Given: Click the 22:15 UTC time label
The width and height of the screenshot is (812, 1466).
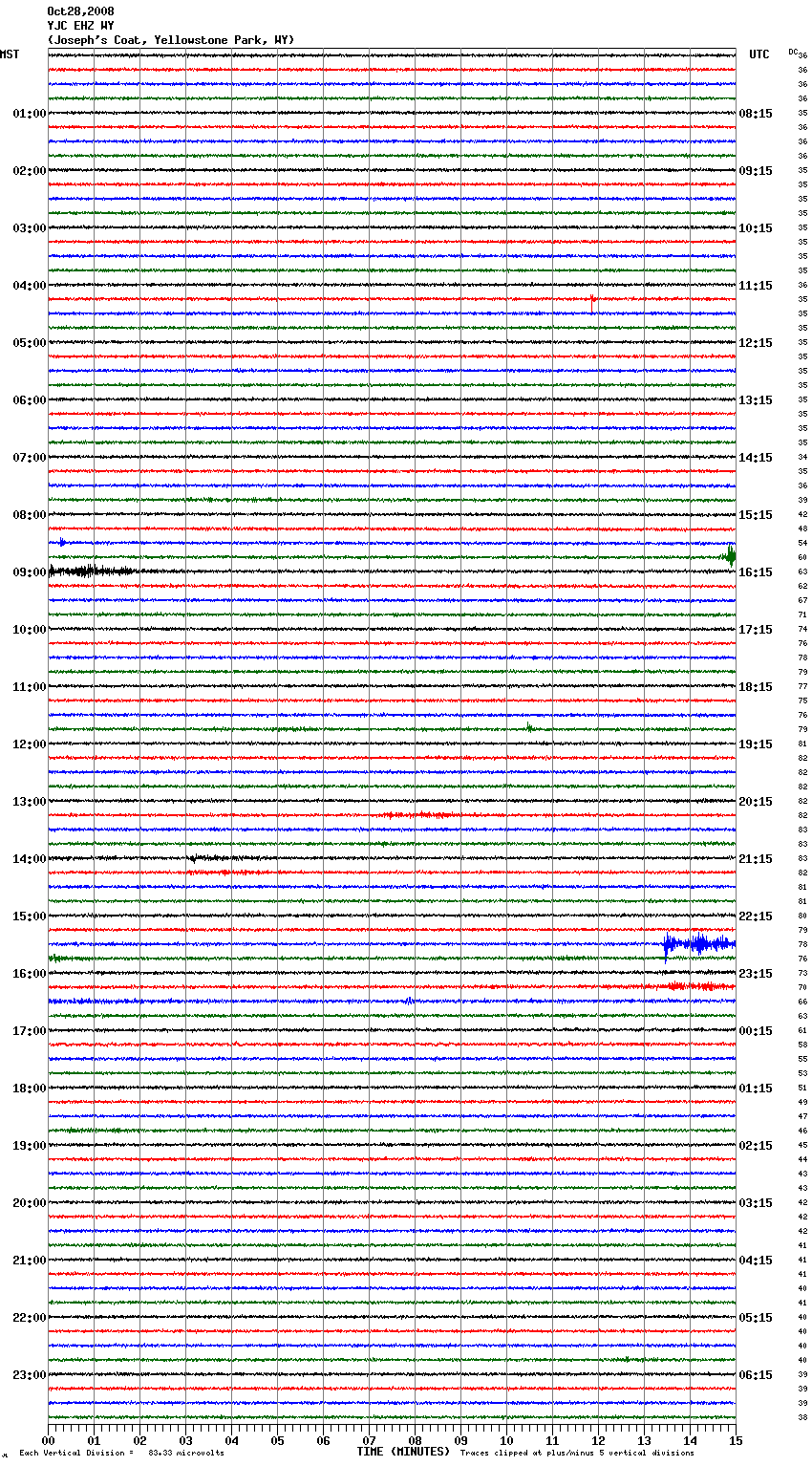Looking at the screenshot, I should pos(756,916).
